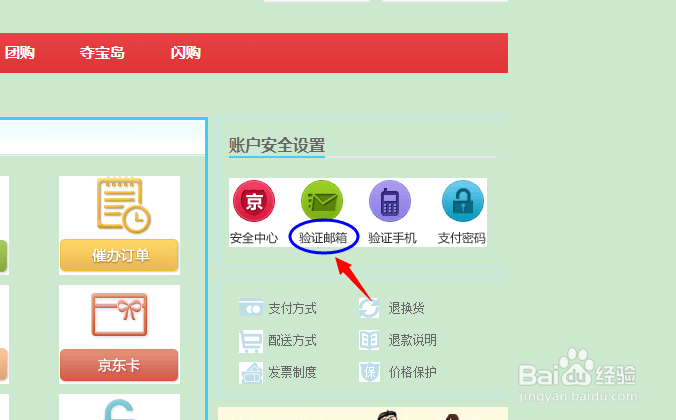This screenshot has height=420, width=676.
Task: Open the 夺宝岛 navigation menu item
Action: 102,53
